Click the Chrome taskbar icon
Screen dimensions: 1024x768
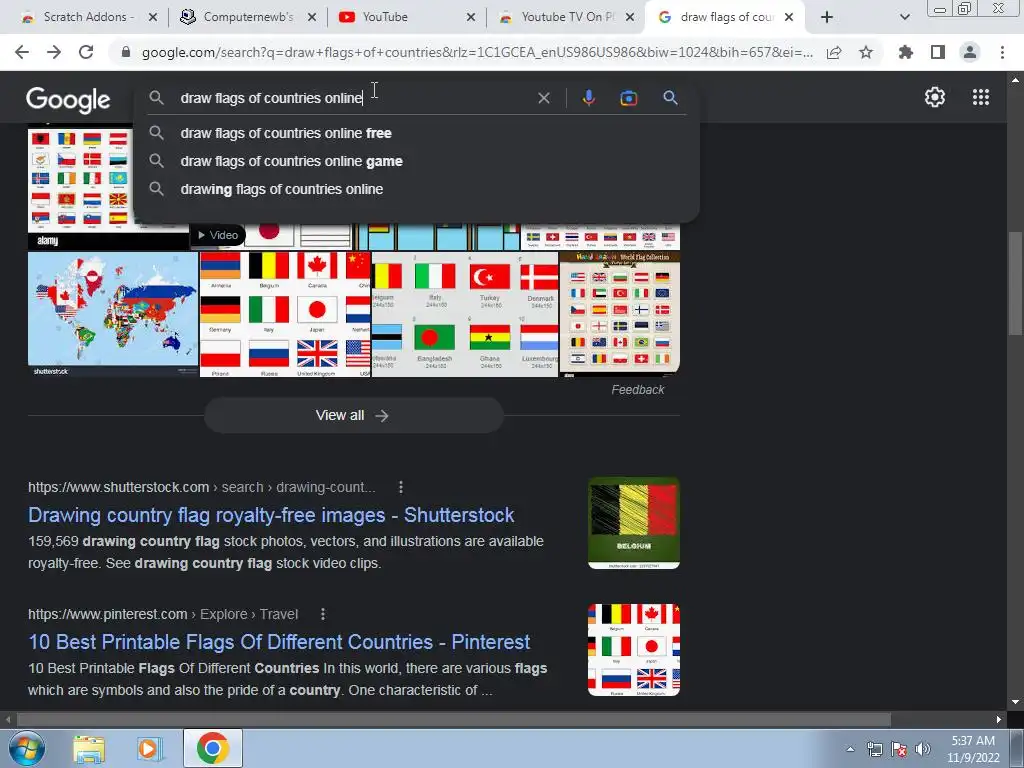[212, 748]
